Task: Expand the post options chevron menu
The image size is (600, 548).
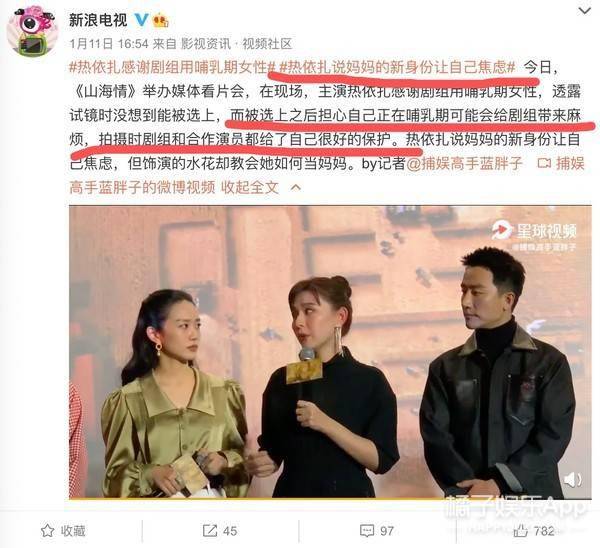Action: pos(584,11)
